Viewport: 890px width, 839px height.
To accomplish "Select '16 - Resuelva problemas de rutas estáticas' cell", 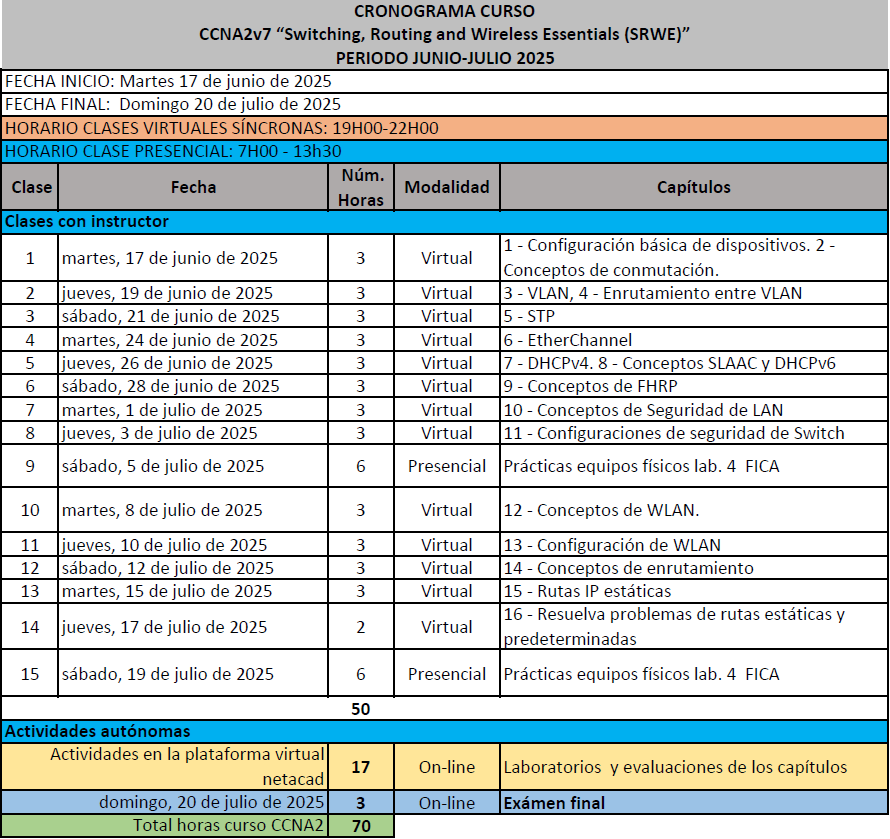I will pos(694,627).
